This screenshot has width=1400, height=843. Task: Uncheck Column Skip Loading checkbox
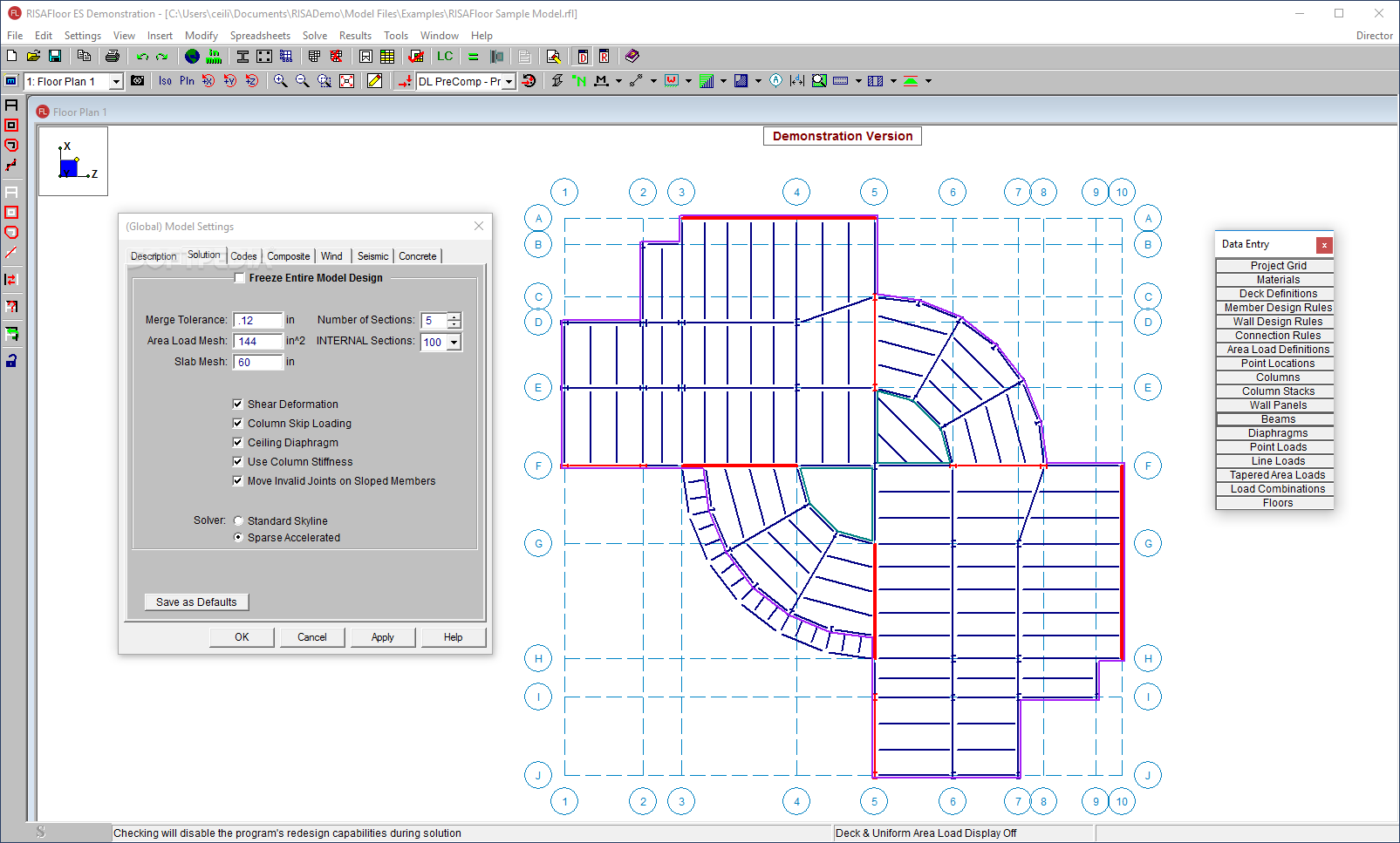tap(238, 423)
